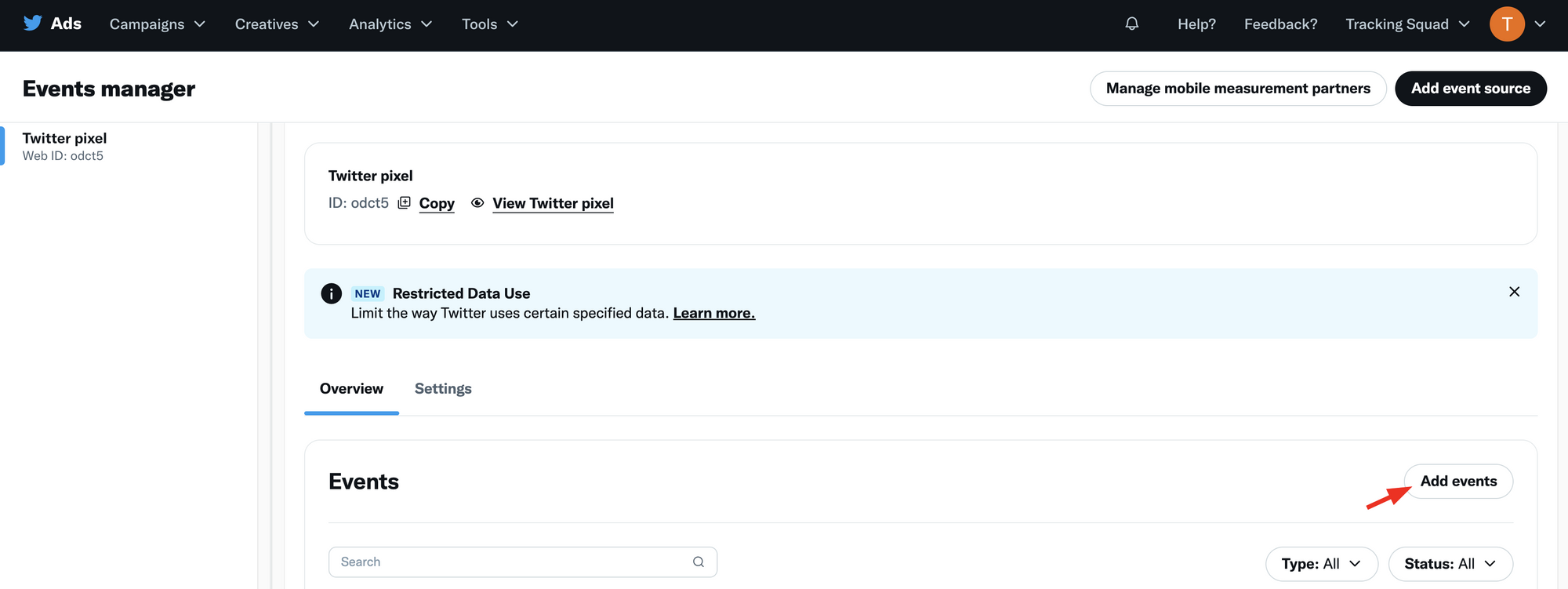
Task: Open the Status: All filter dropdown
Action: tap(1450, 564)
